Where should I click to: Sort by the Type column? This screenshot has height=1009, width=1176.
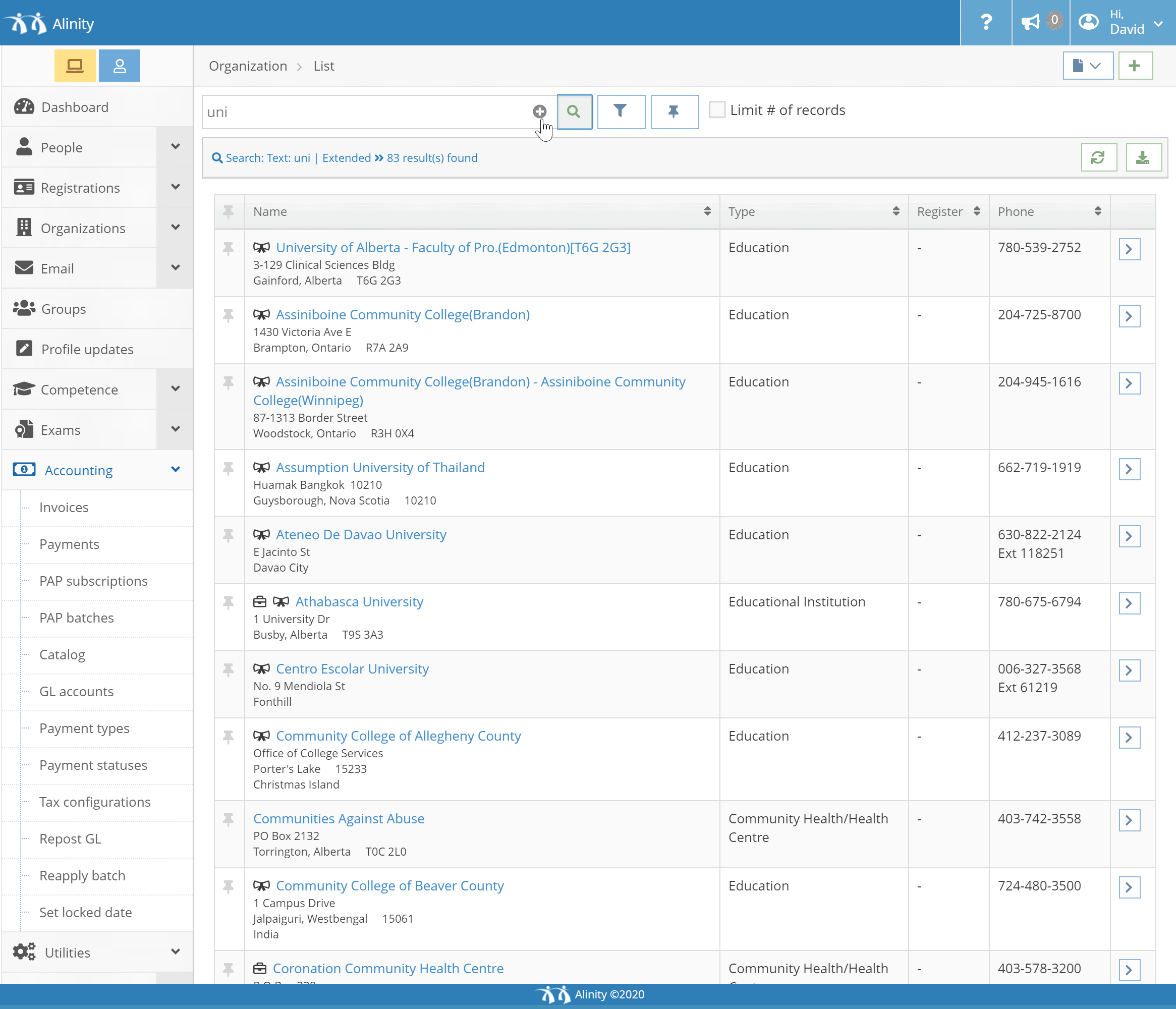[814, 212]
